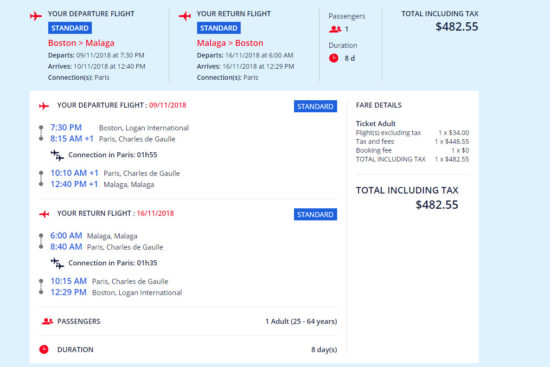
Task: Click connection planes icon for Paris 01h55 layover
Action: [x=57, y=155]
